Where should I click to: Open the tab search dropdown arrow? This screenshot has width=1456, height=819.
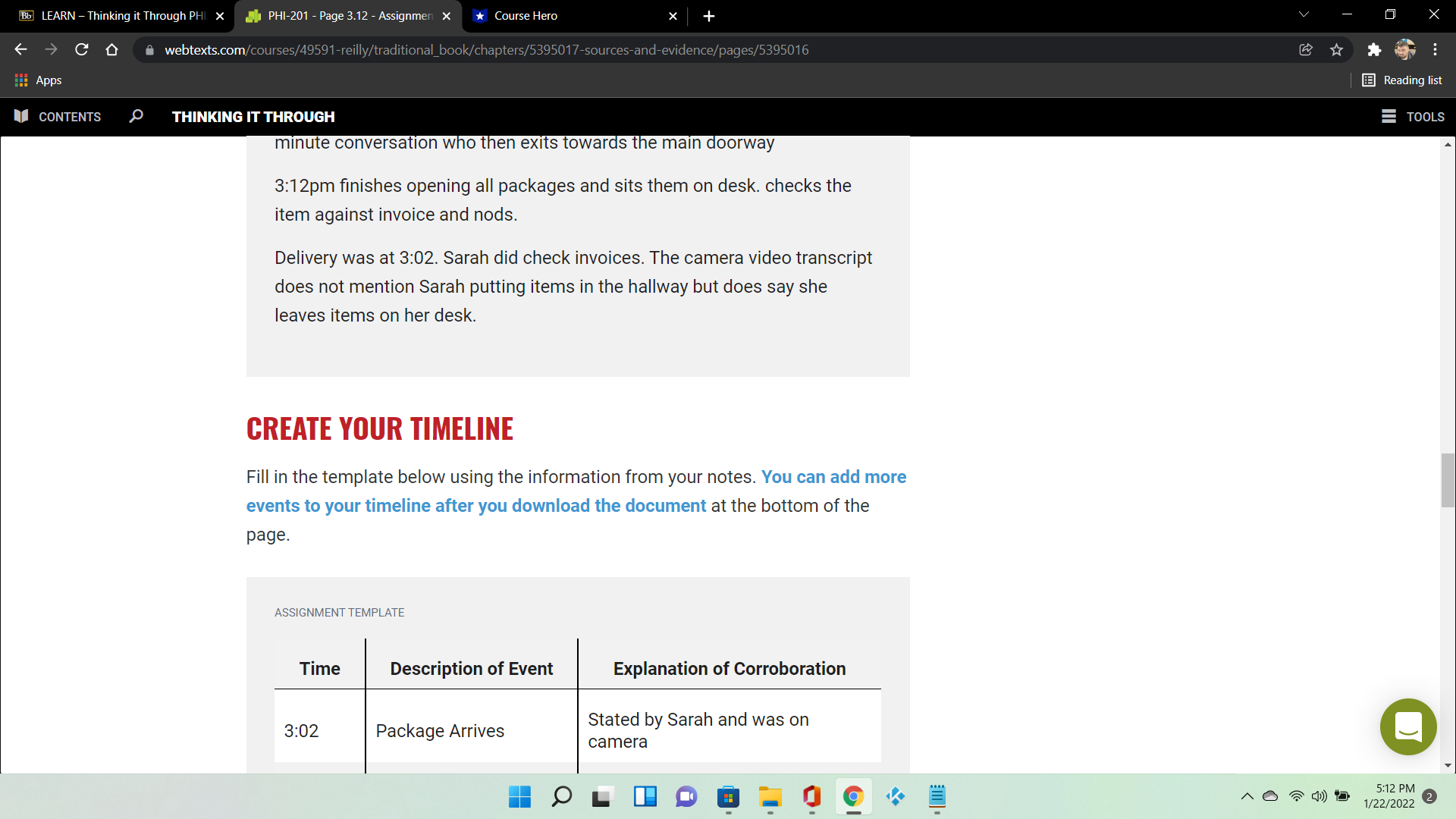click(1304, 14)
